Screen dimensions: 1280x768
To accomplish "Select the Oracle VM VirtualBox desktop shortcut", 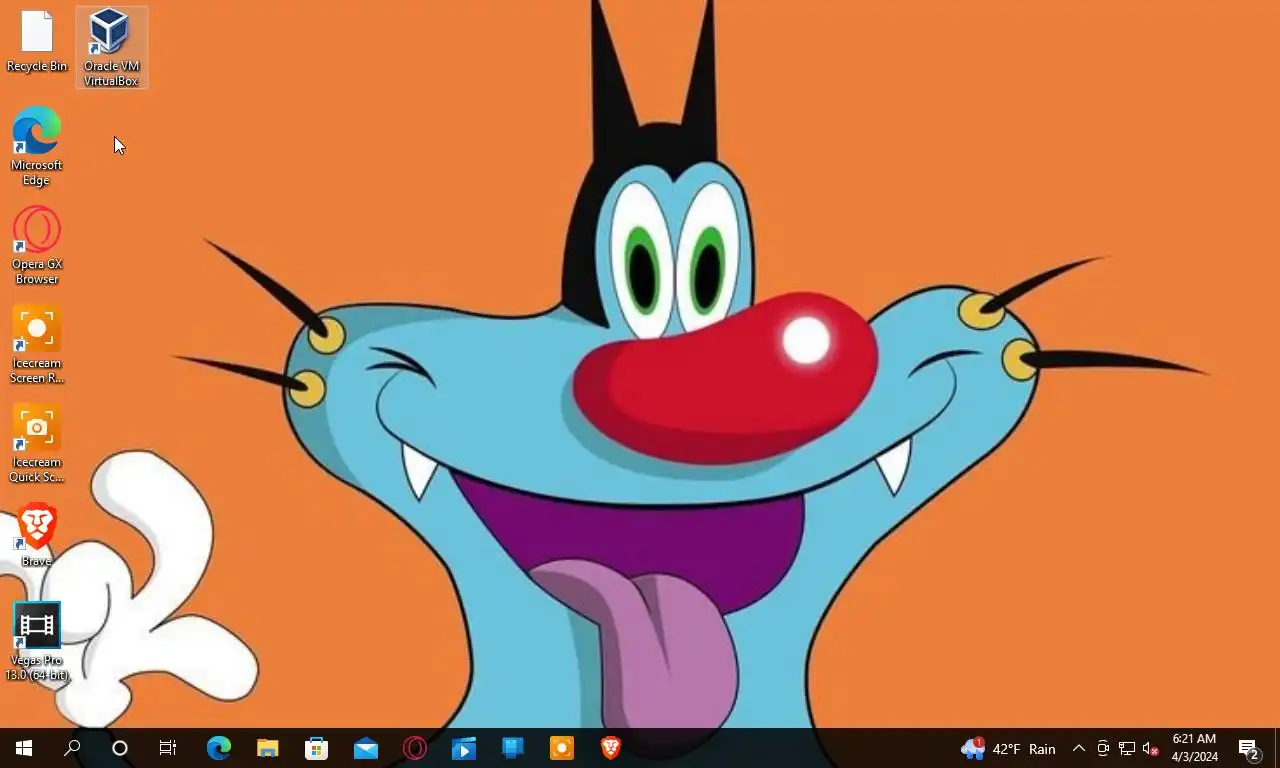I will 111,47.
